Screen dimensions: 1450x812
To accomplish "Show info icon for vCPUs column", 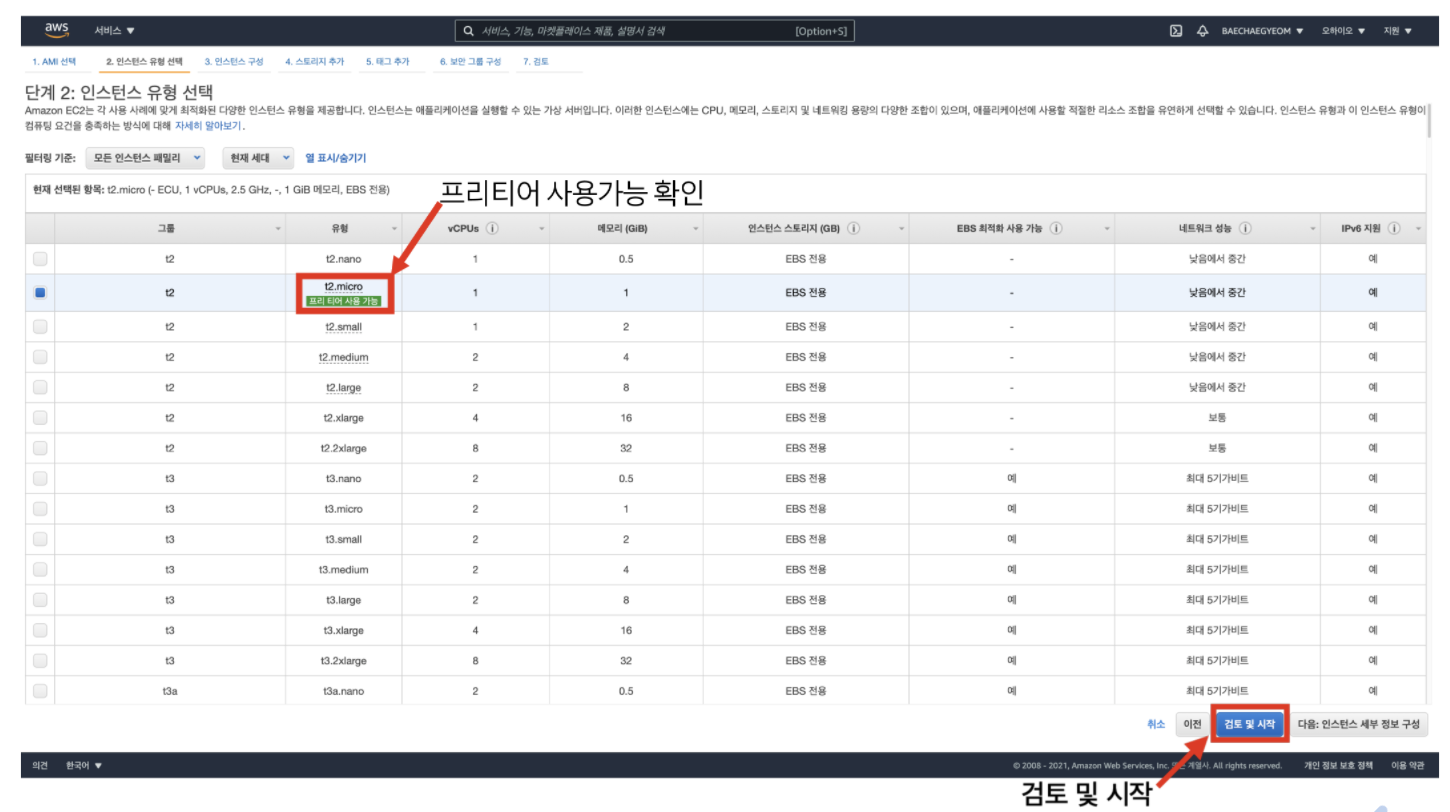I will 493,228.
